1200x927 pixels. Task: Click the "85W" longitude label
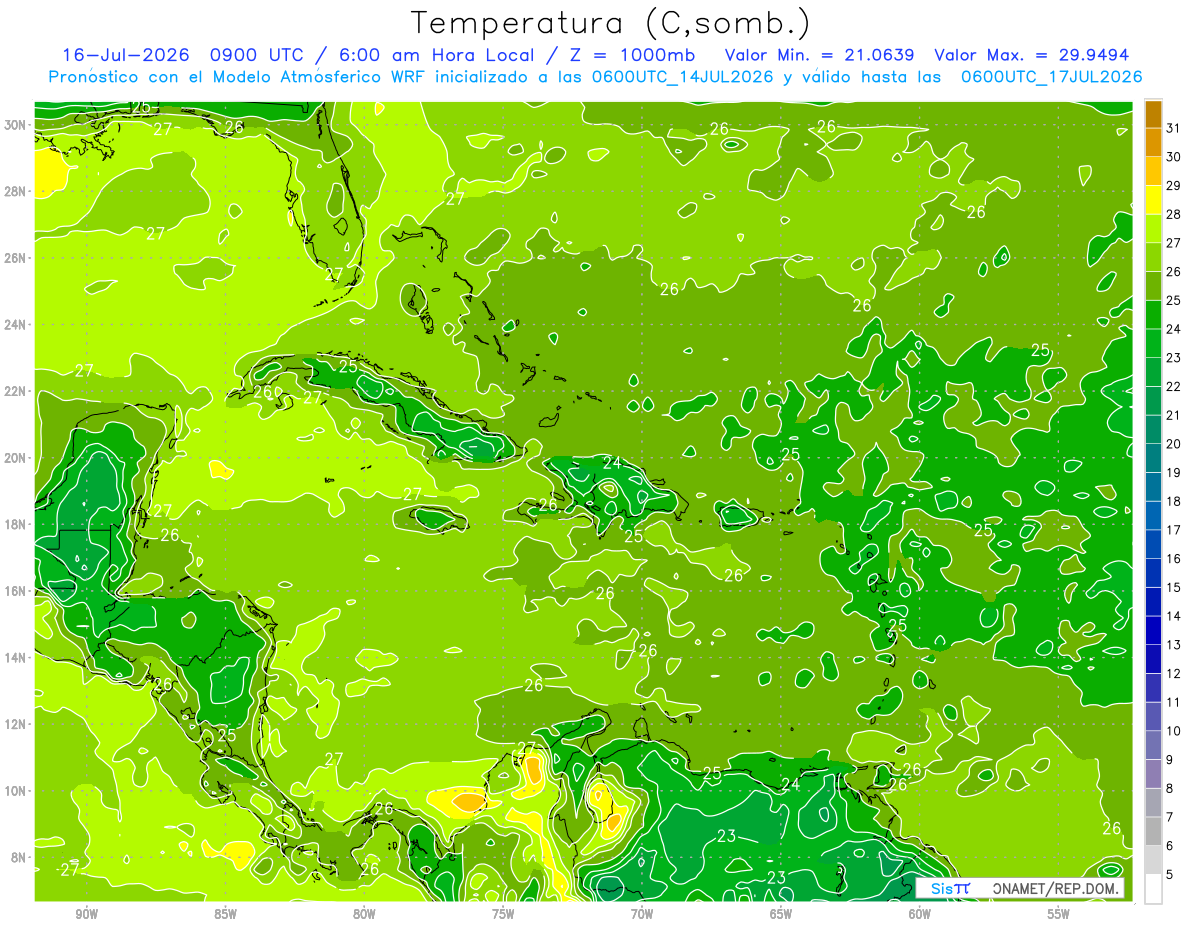(x=225, y=914)
